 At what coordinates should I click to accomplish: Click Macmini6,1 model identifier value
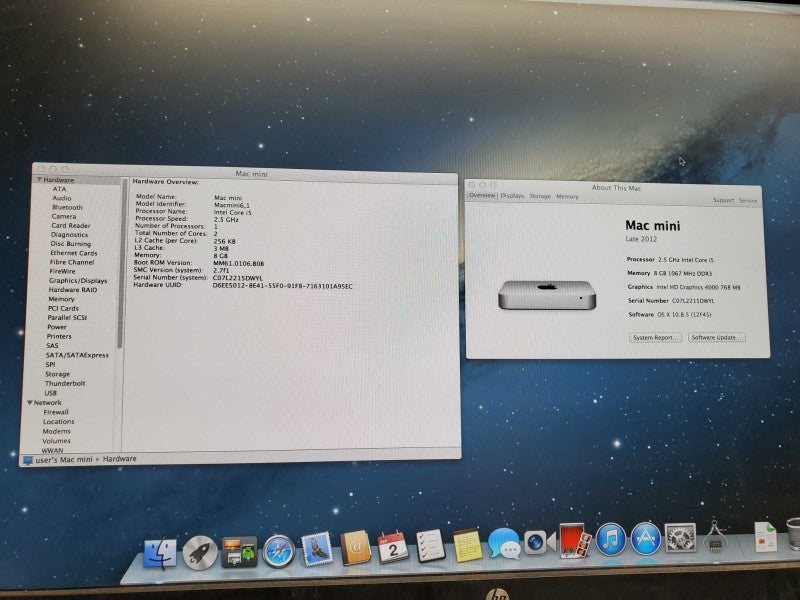[x=232, y=205]
